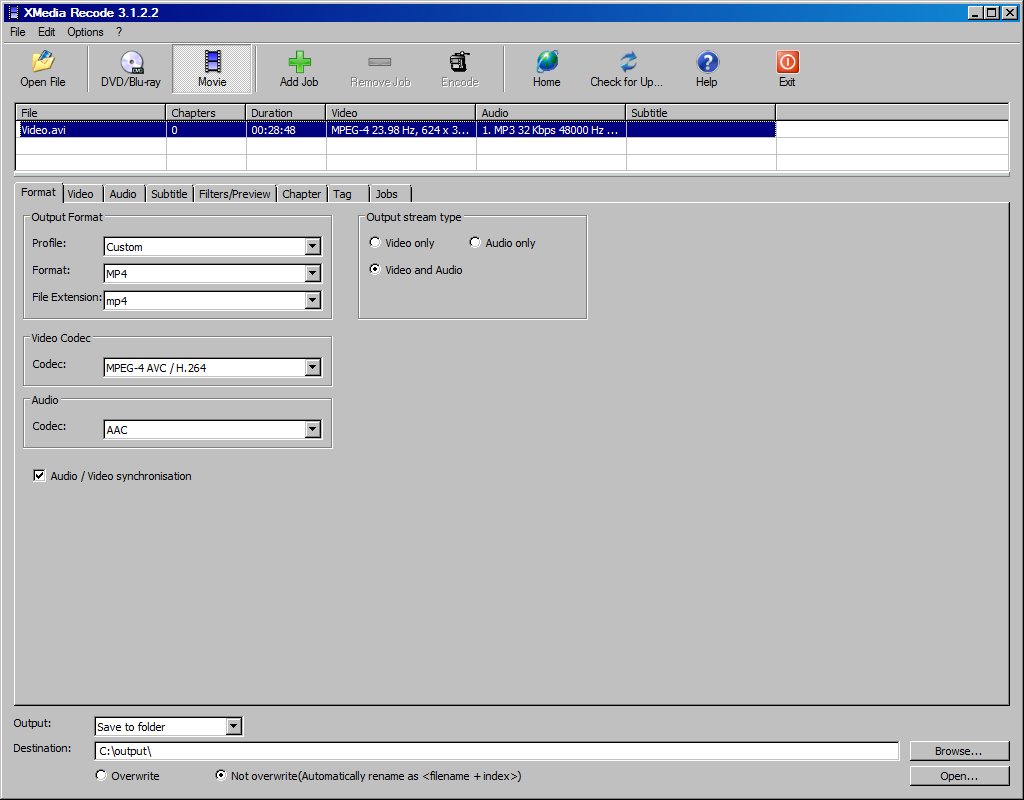Click the File column header
Image resolution: width=1024 pixels, height=800 pixels.
(x=91, y=112)
